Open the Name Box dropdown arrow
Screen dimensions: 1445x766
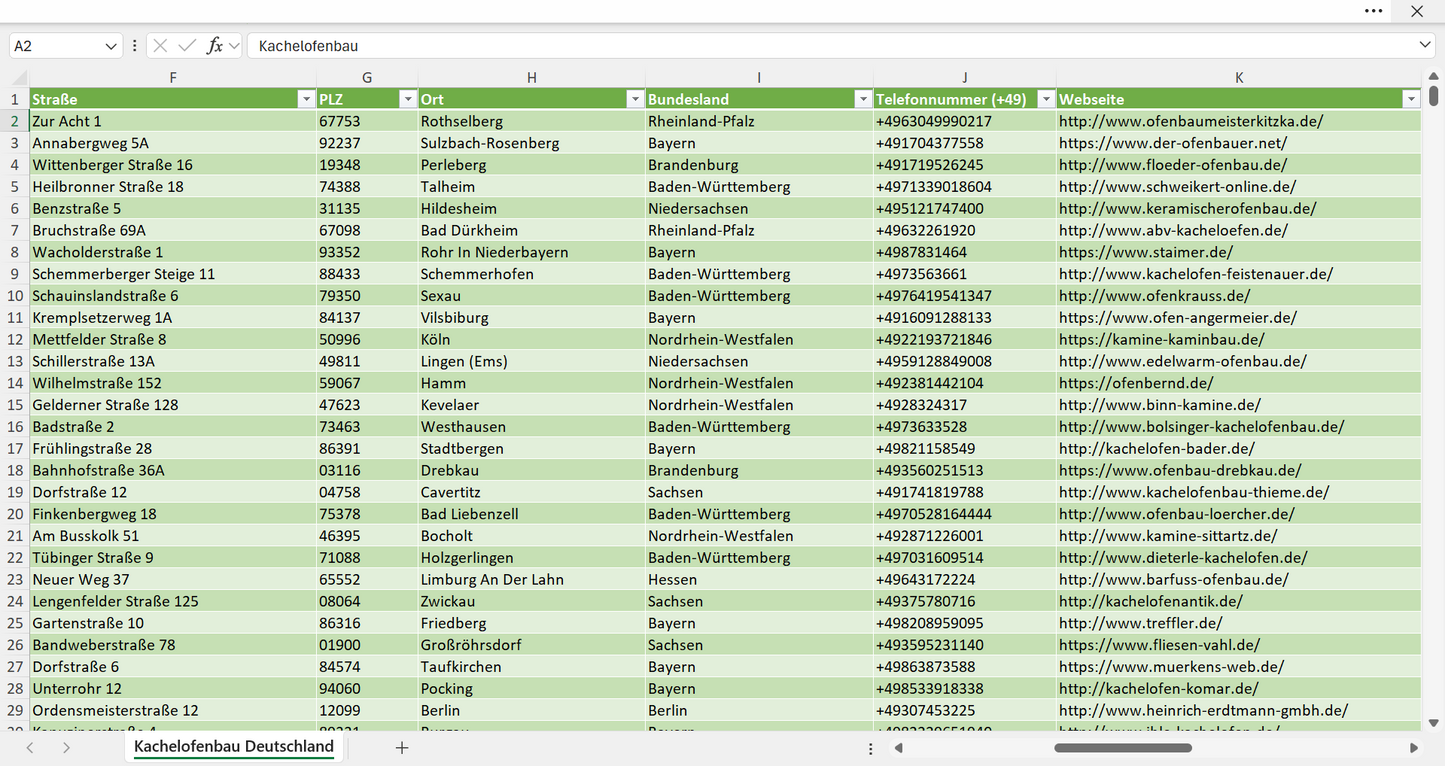[110, 46]
